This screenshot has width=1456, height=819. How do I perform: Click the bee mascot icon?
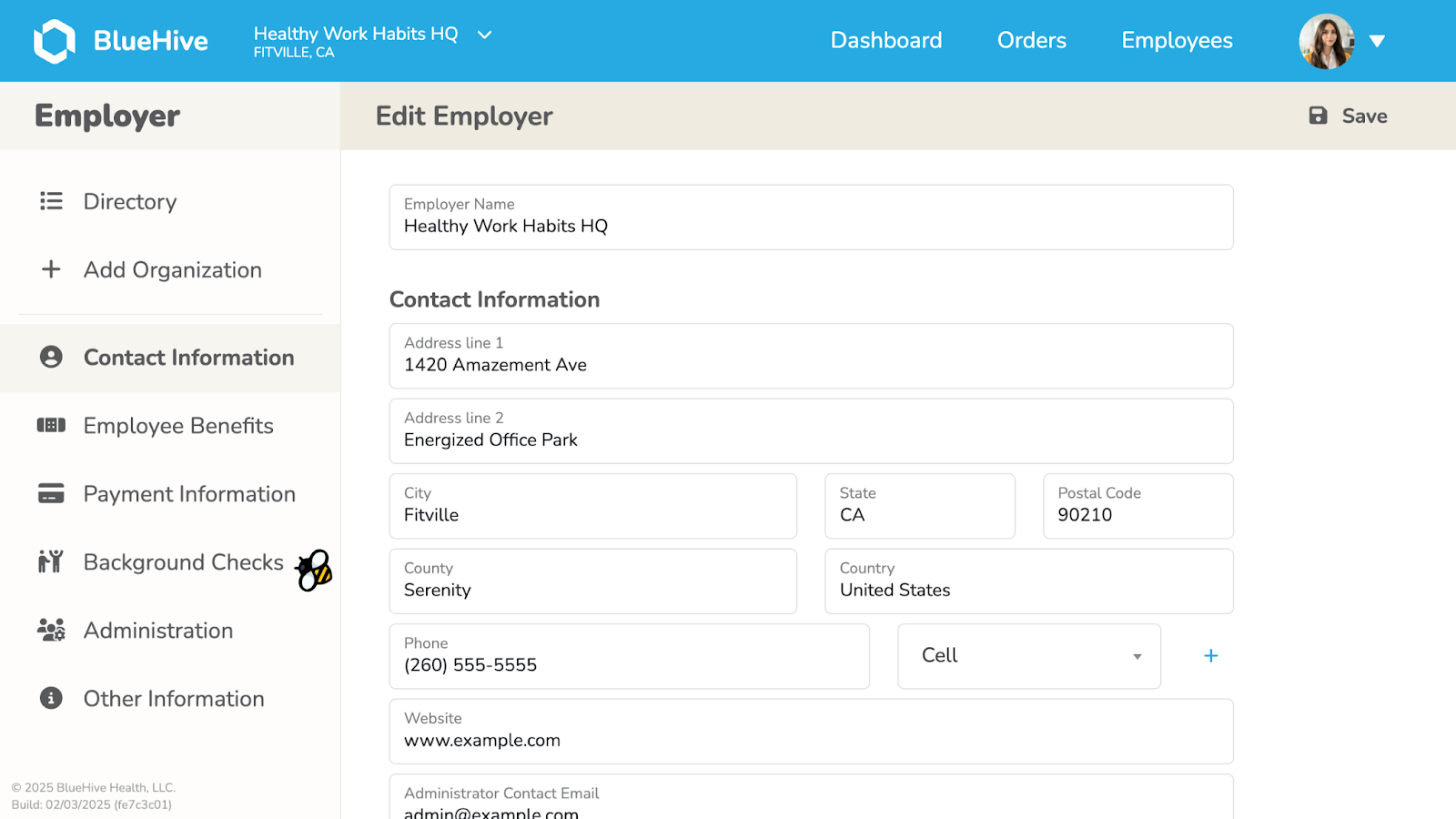coord(314,570)
